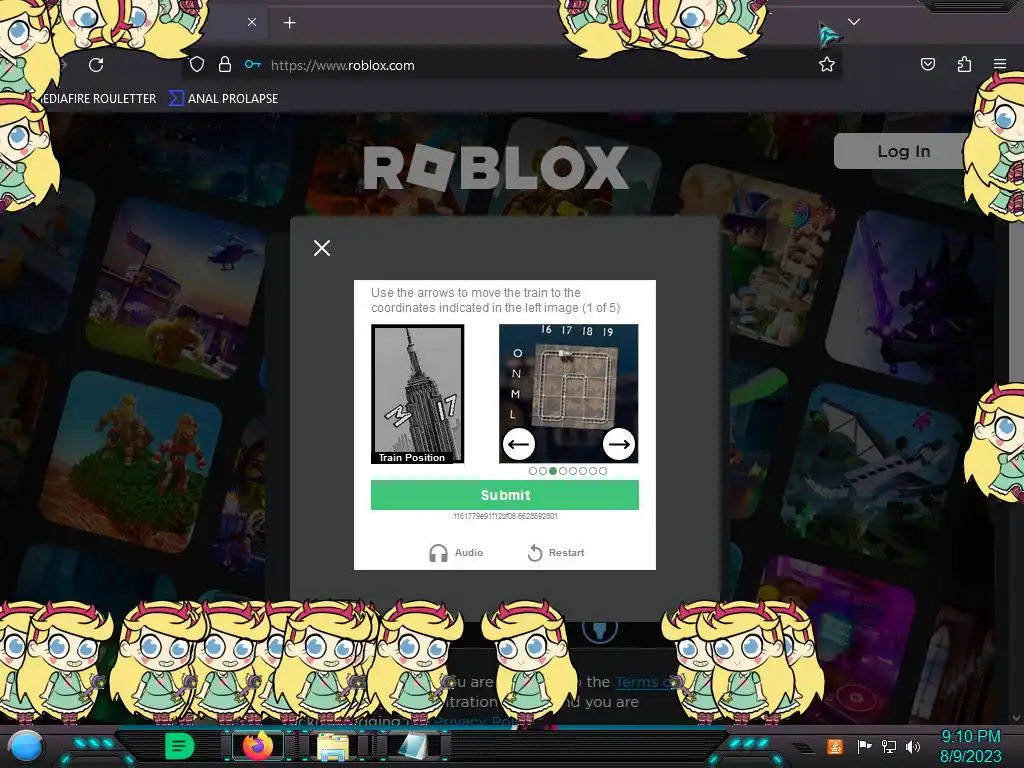This screenshot has height=768, width=1024.
Task: Open the tracking protection shield icon
Action: [197, 65]
